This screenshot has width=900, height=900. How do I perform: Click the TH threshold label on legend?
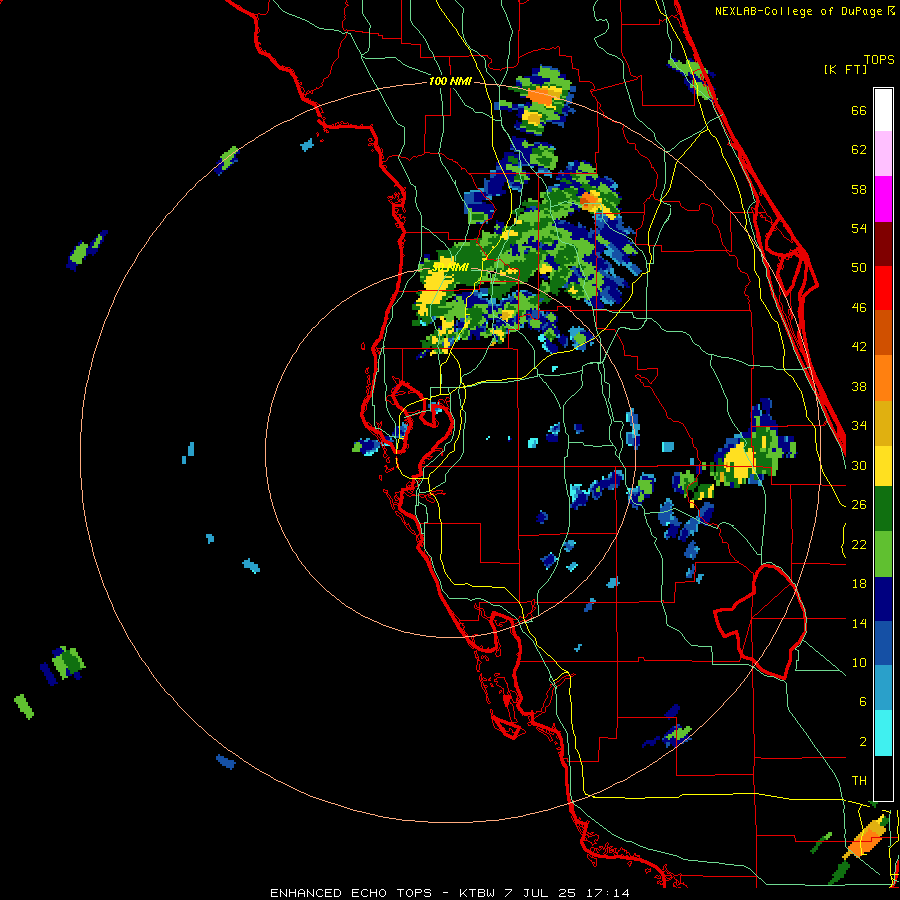tap(859, 781)
